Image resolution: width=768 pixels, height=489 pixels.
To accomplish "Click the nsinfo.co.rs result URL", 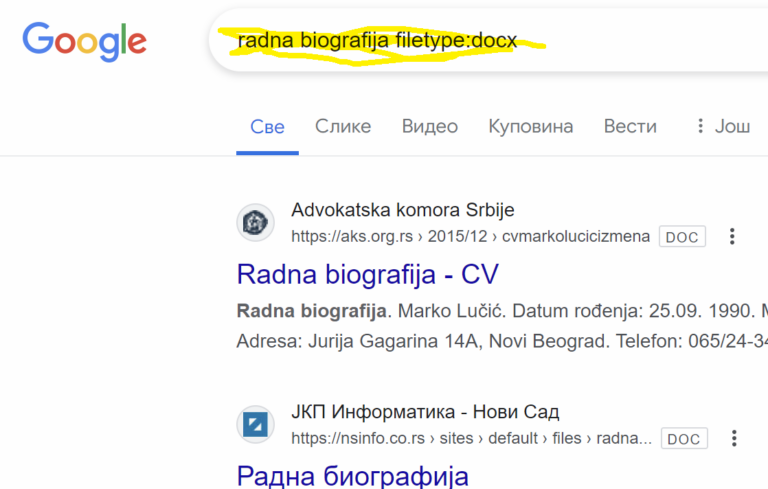I will pyautogui.click(x=471, y=438).
